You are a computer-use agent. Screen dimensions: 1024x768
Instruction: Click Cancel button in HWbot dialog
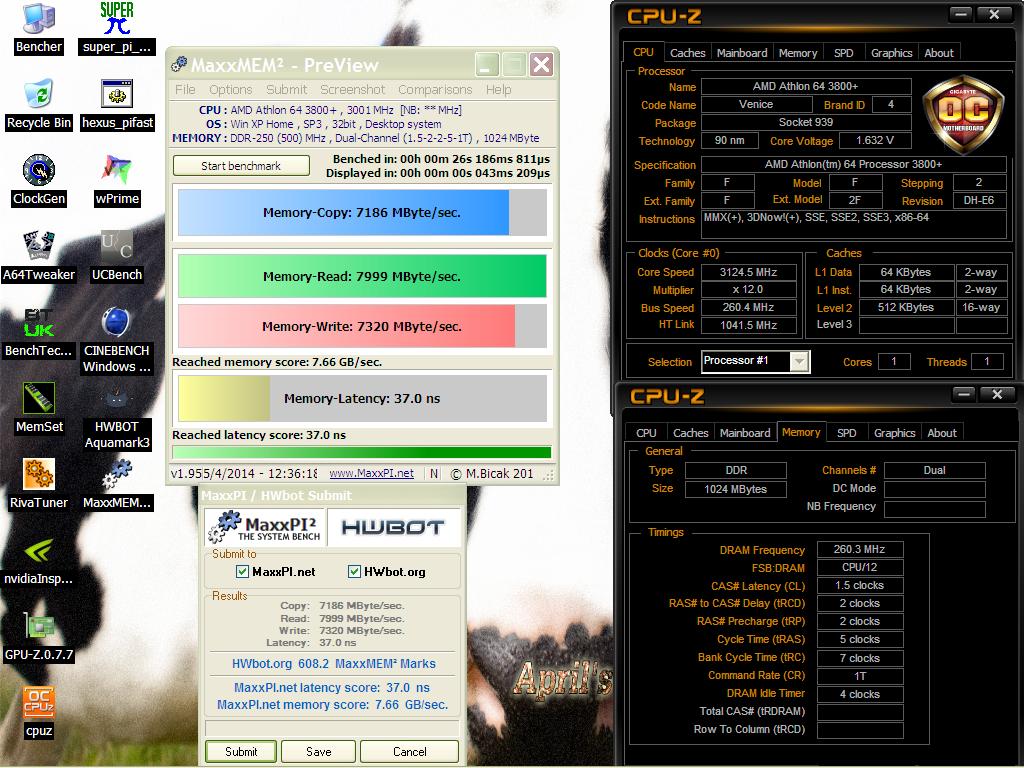(x=409, y=752)
